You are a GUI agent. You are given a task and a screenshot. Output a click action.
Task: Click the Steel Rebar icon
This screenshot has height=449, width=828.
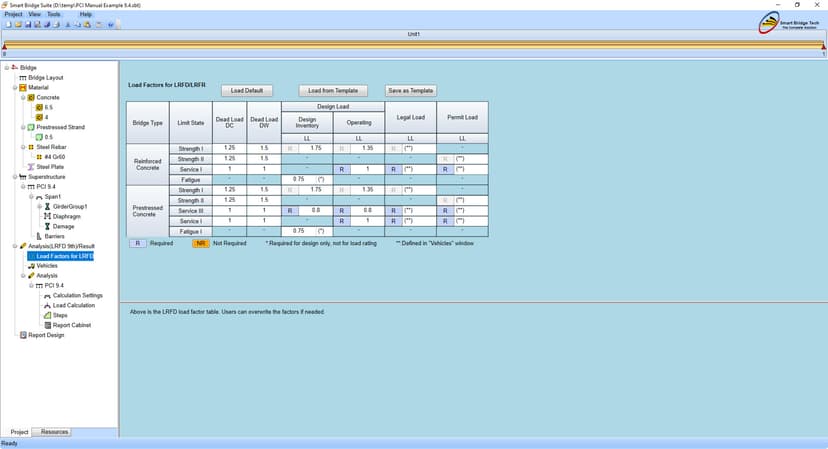(x=31, y=147)
